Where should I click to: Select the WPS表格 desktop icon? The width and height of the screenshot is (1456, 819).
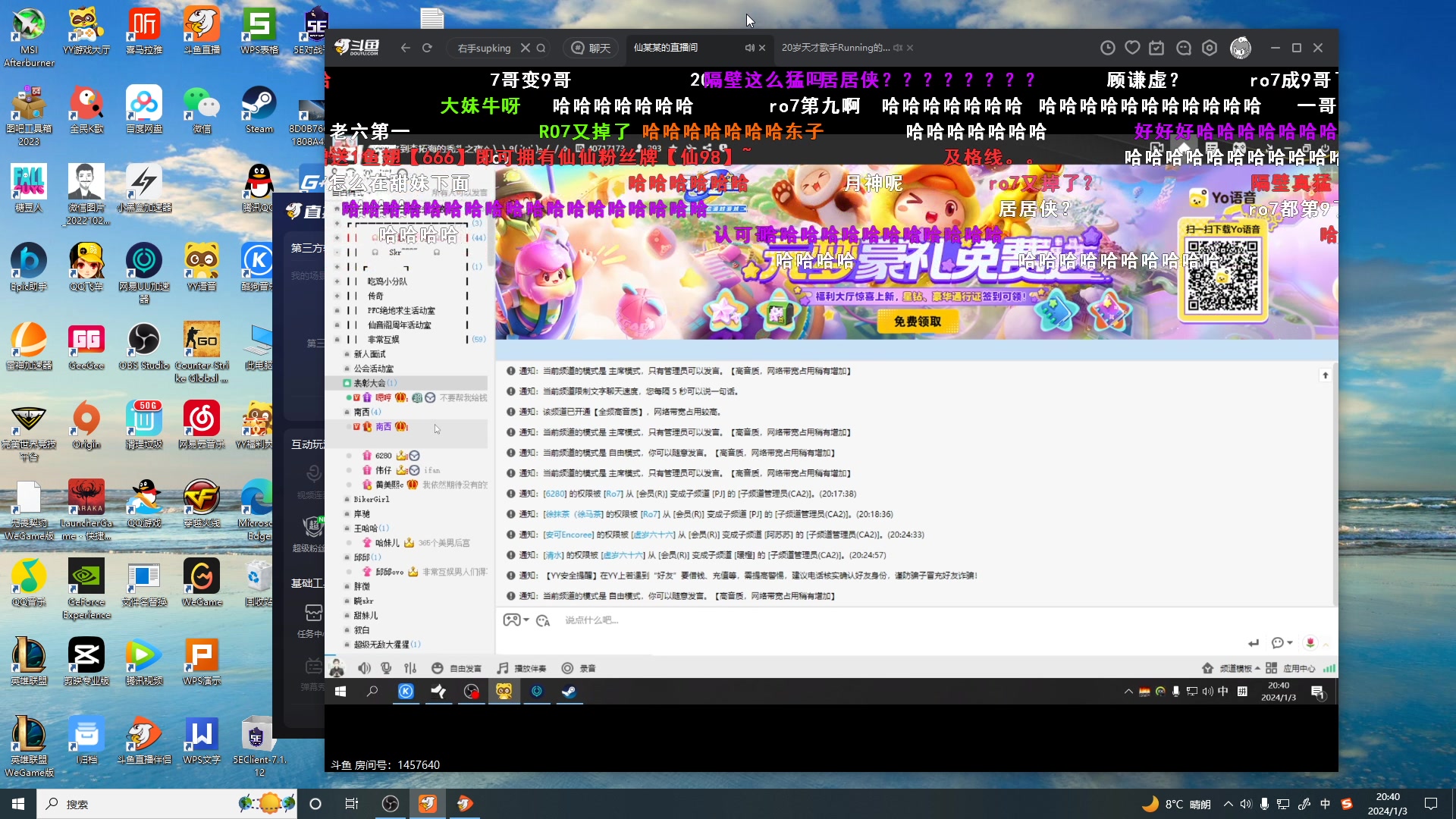coord(259,30)
